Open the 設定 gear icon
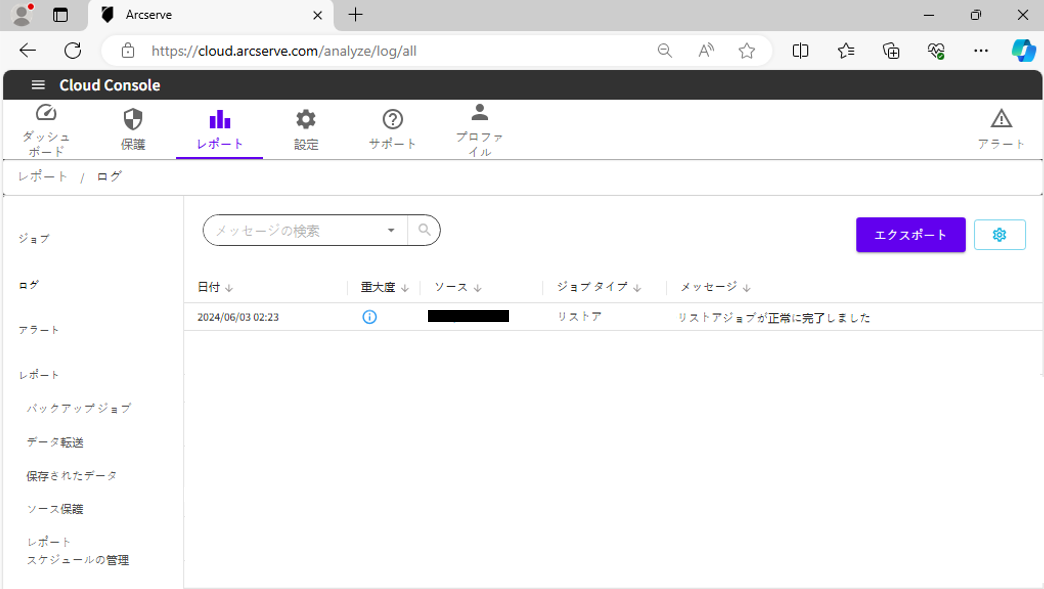Image resolution: width=1044 pixels, height=589 pixels. [306, 120]
